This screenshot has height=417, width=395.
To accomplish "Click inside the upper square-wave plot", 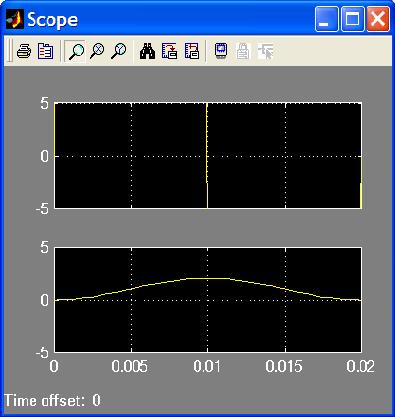I will click(x=208, y=156).
